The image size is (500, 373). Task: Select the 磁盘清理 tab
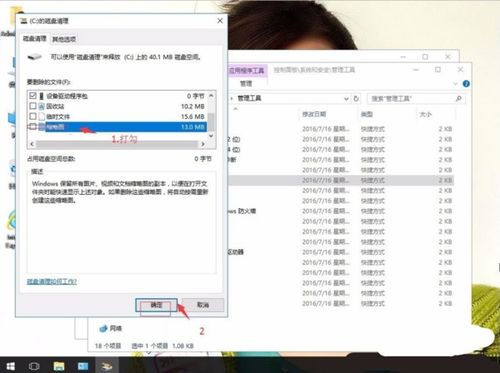[35, 39]
